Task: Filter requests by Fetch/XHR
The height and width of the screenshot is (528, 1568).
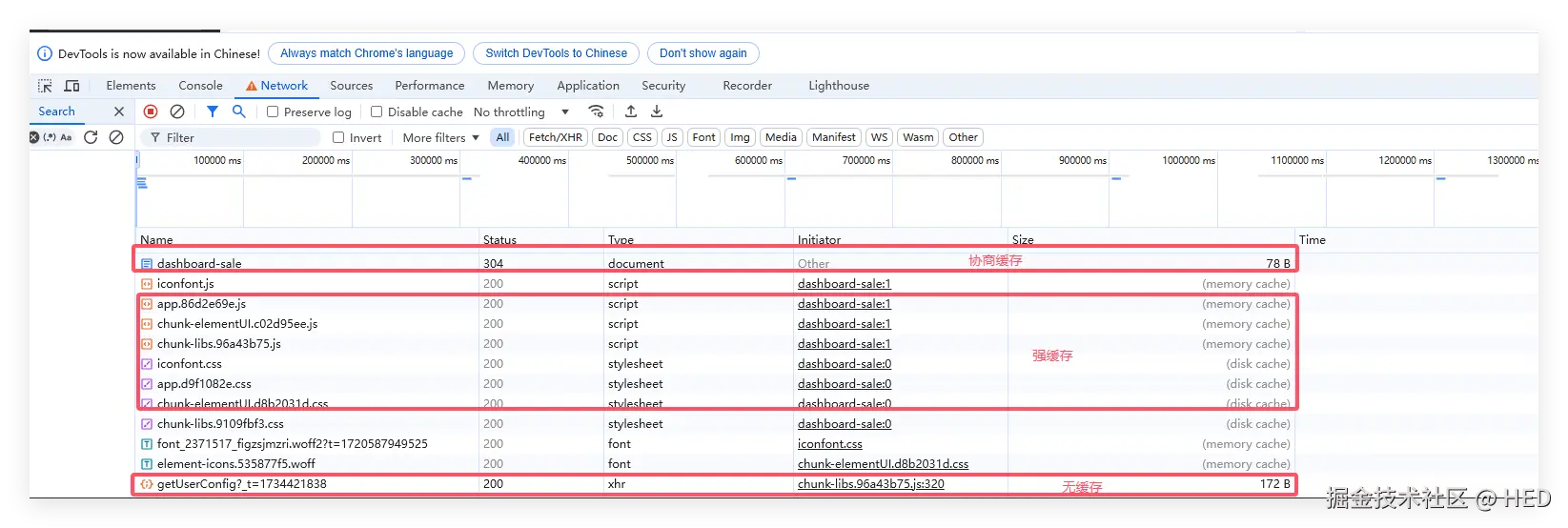Action: pos(556,137)
